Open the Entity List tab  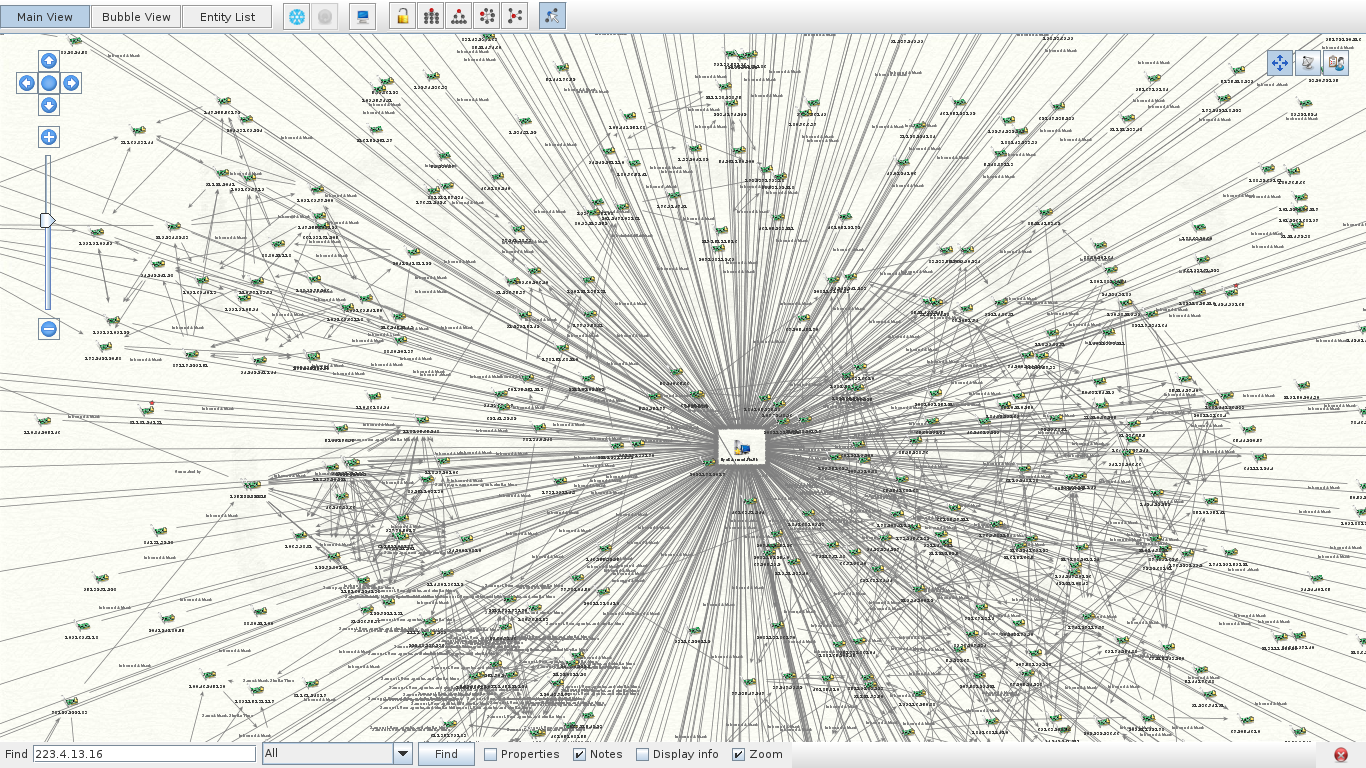[227, 17]
